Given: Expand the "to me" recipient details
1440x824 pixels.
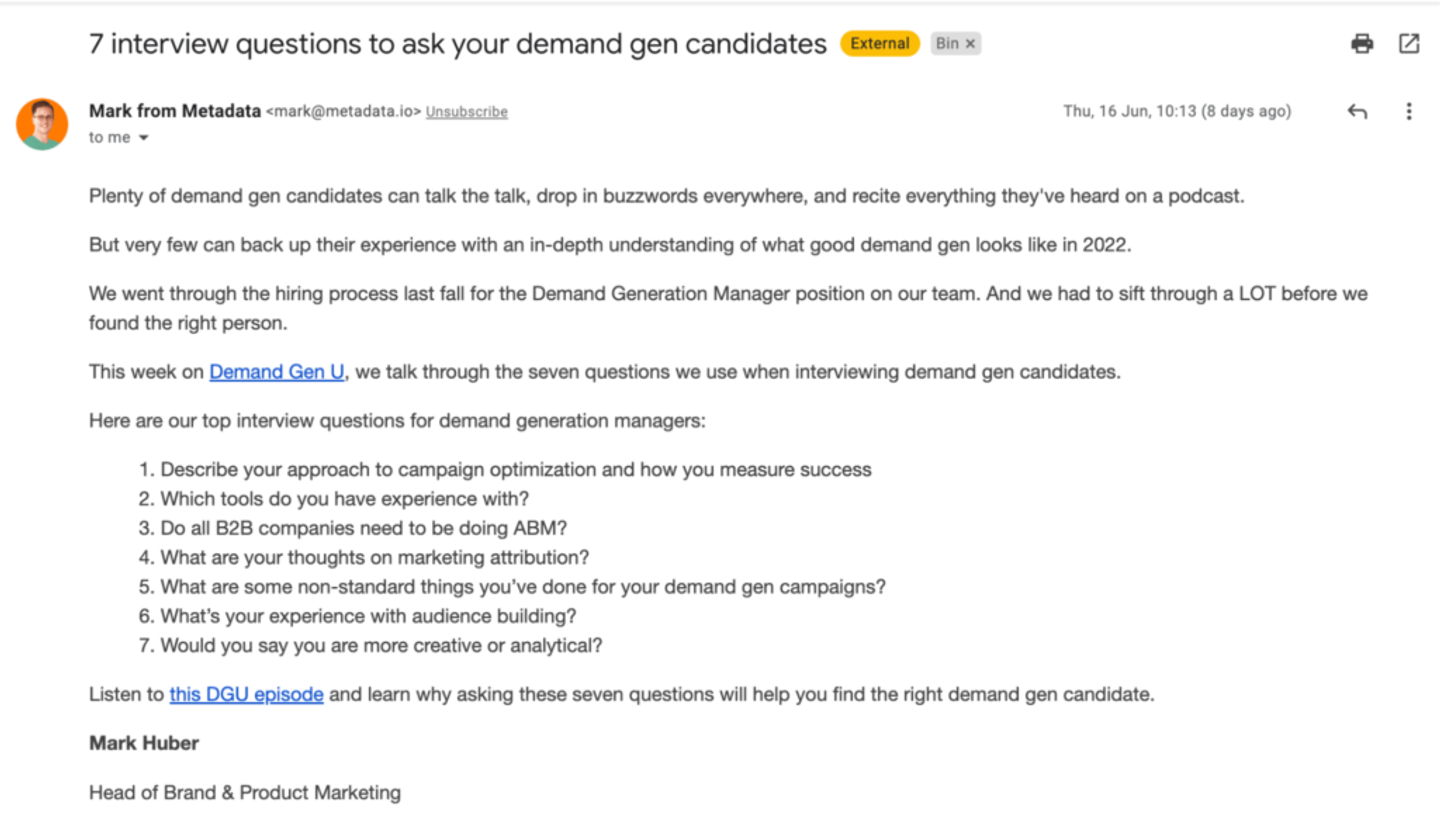Looking at the screenshot, I should (x=143, y=137).
